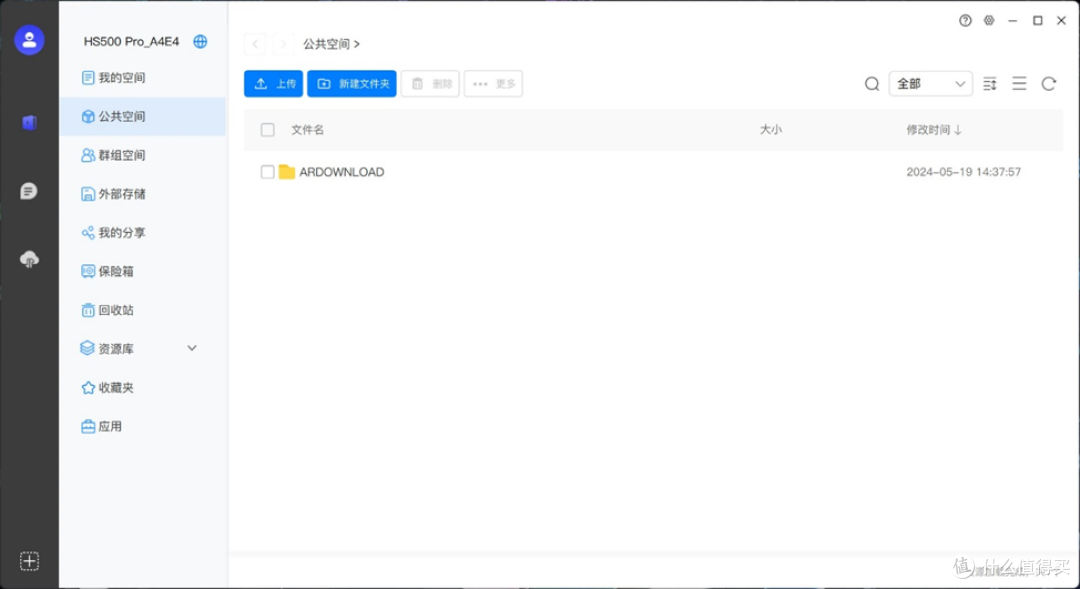
Task: Click the add plus icon in left bar
Action: [x=29, y=561]
